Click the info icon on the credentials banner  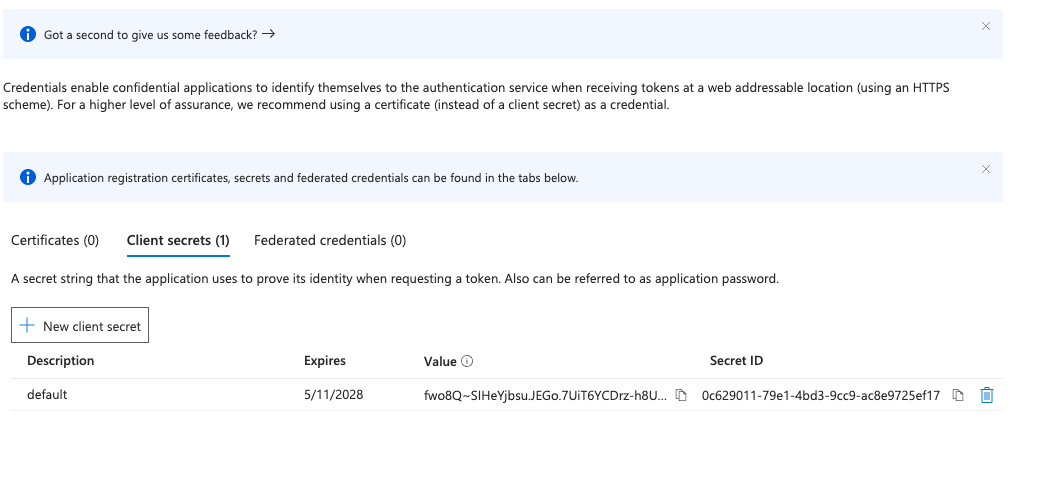click(28, 177)
